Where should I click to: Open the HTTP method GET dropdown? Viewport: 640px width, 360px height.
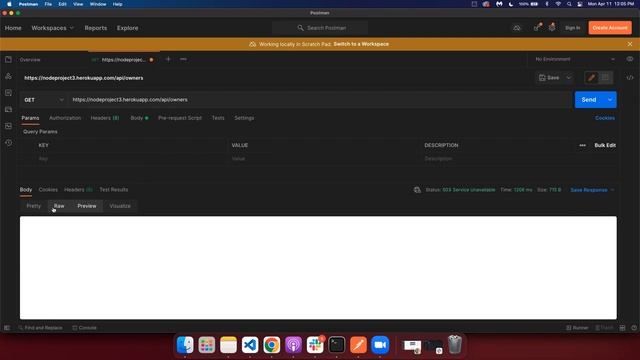[44, 100]
